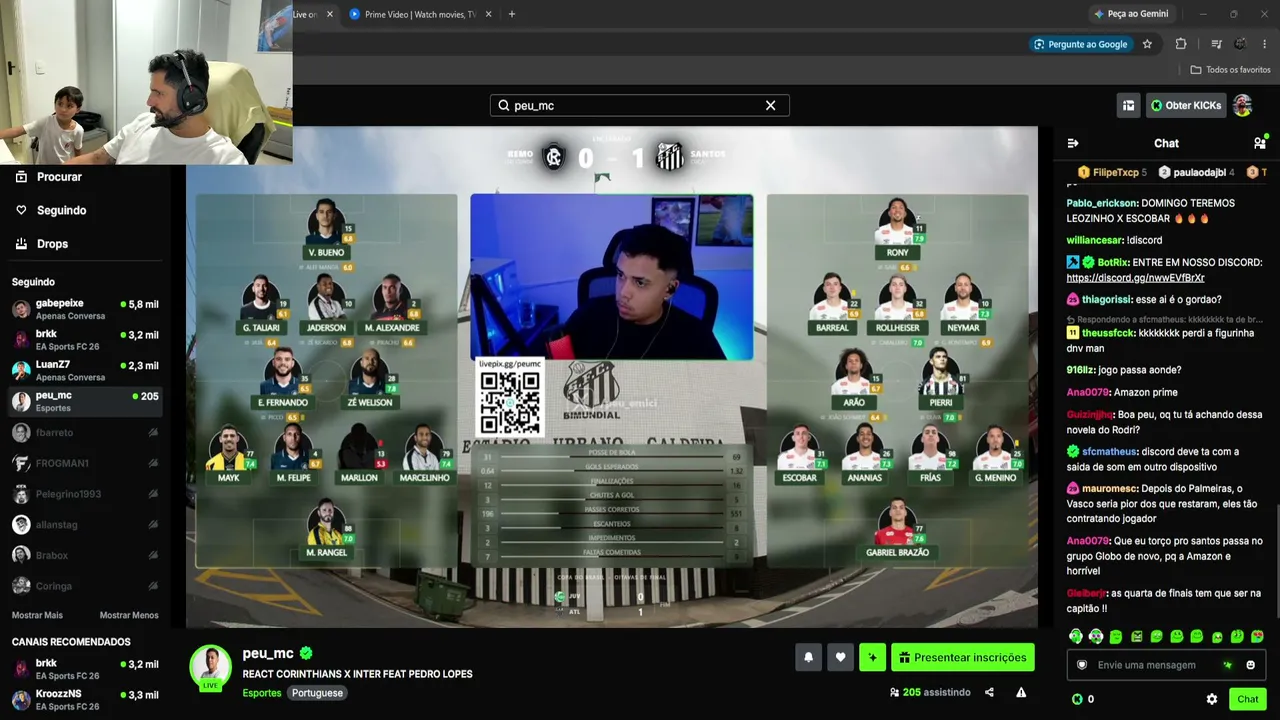The width and height of the screenshot is (1280, 720).
Task: Open the Kick shop box icon in header
Action: (1128, 105)
